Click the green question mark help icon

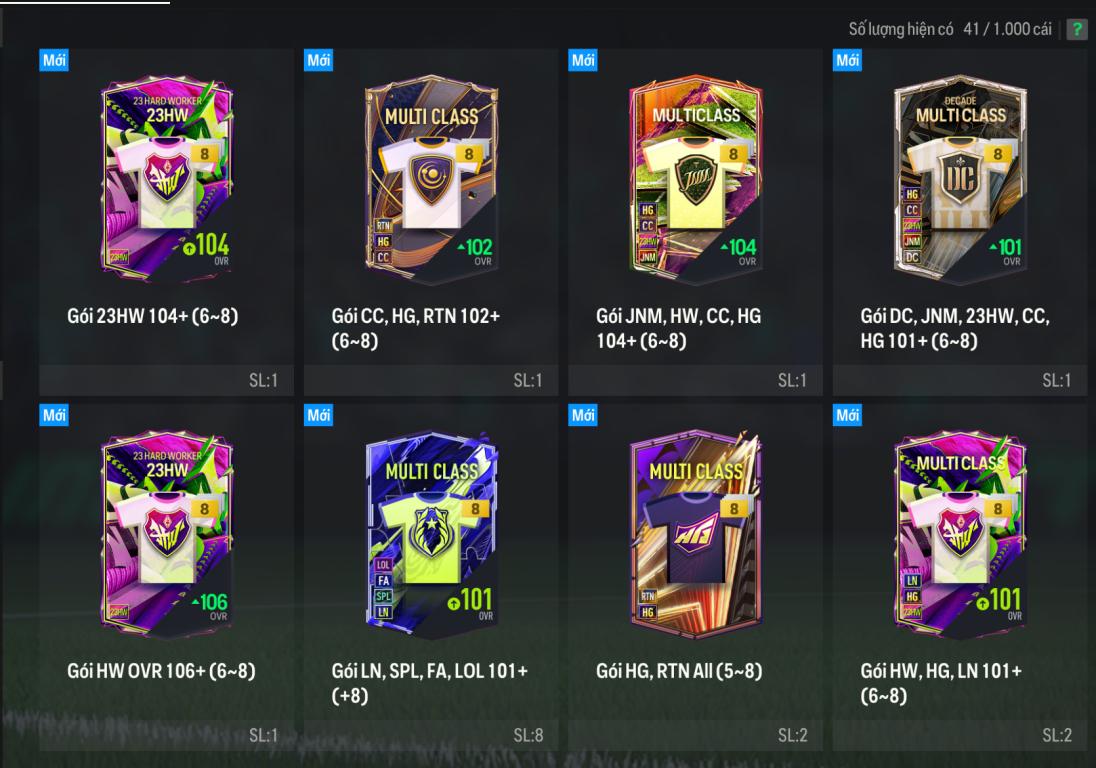pos(1076,29)
